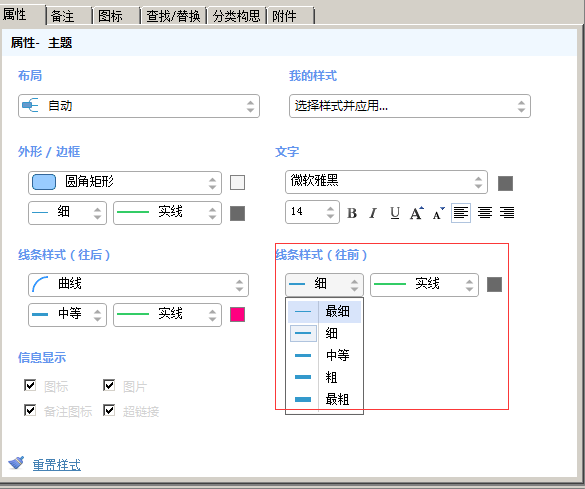Open the shape fill color swatch
The image size is (585, 489).
237,183
